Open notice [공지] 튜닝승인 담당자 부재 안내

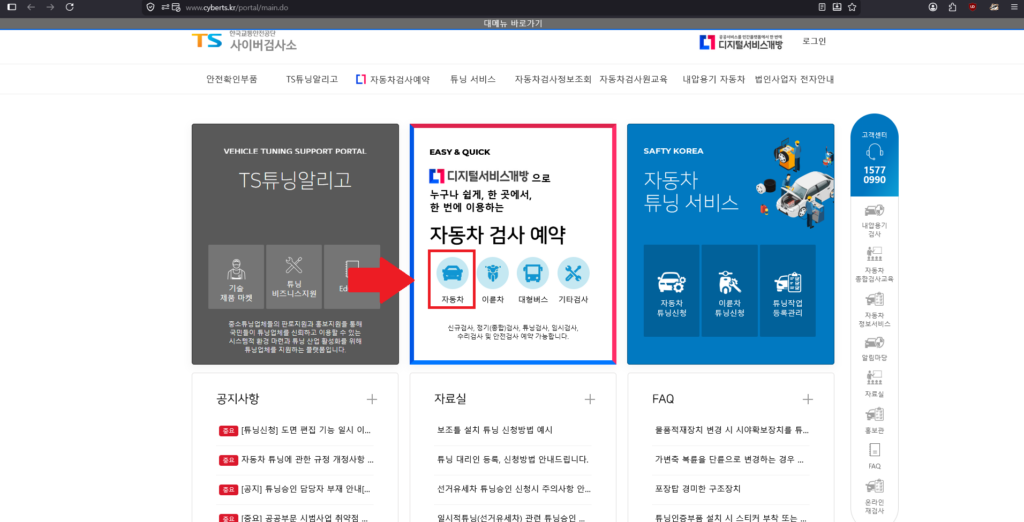(306, 489)
